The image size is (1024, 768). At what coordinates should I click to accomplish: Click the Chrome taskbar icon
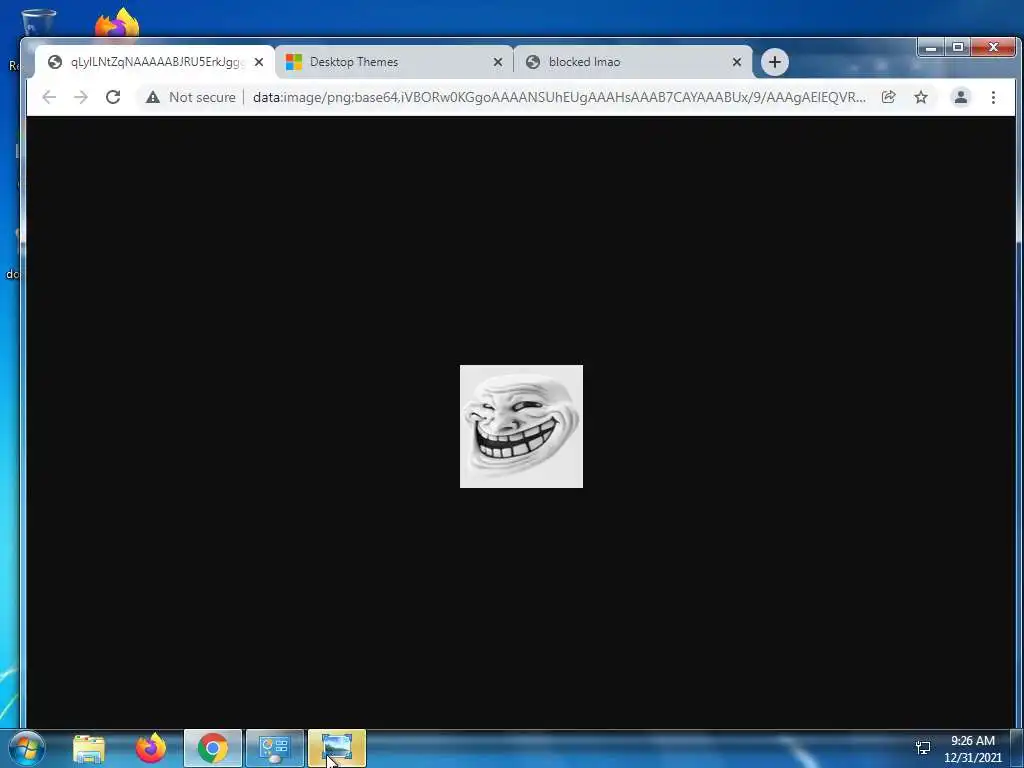tap(213, 748)
